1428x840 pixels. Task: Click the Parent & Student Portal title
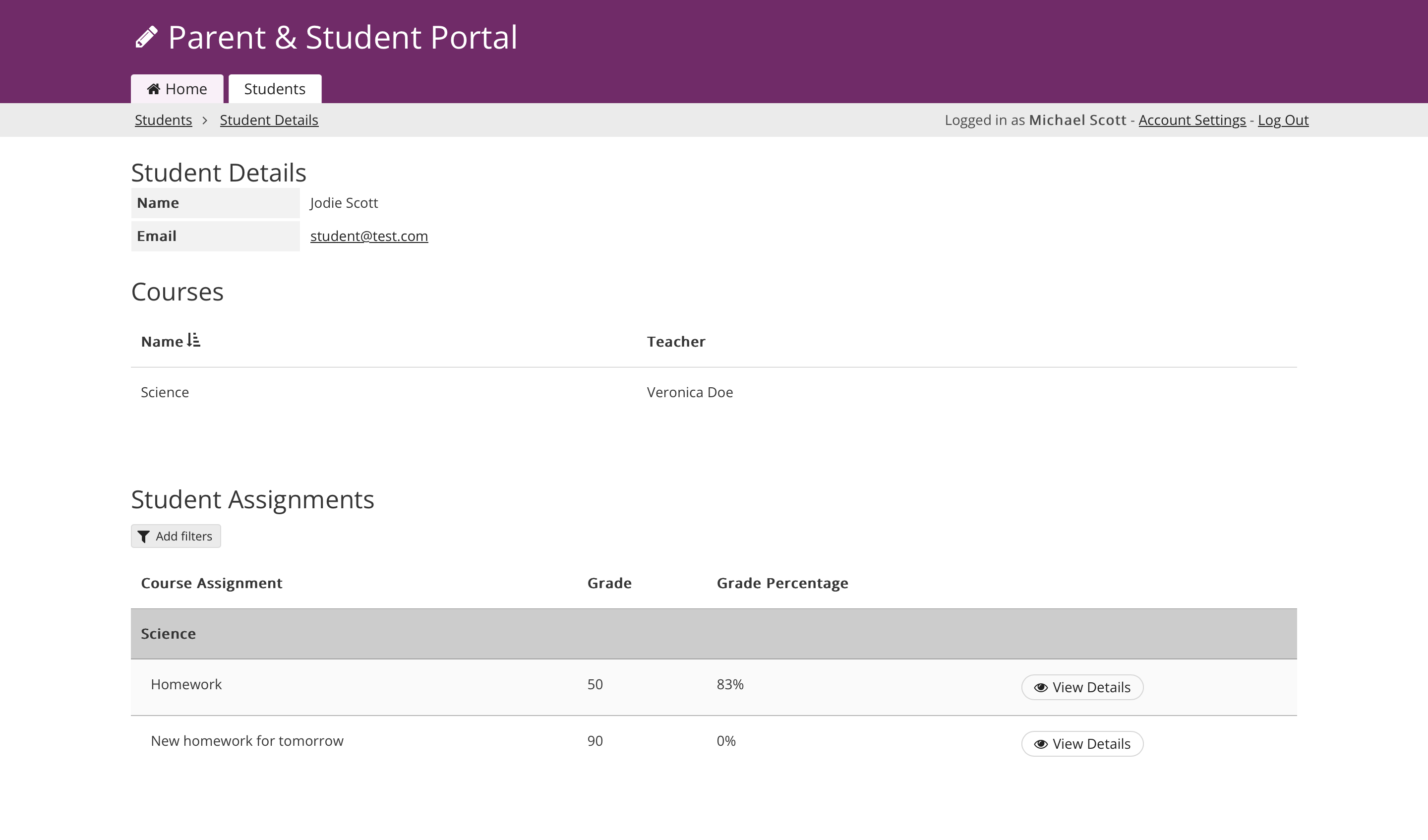[x=342, y=37]
